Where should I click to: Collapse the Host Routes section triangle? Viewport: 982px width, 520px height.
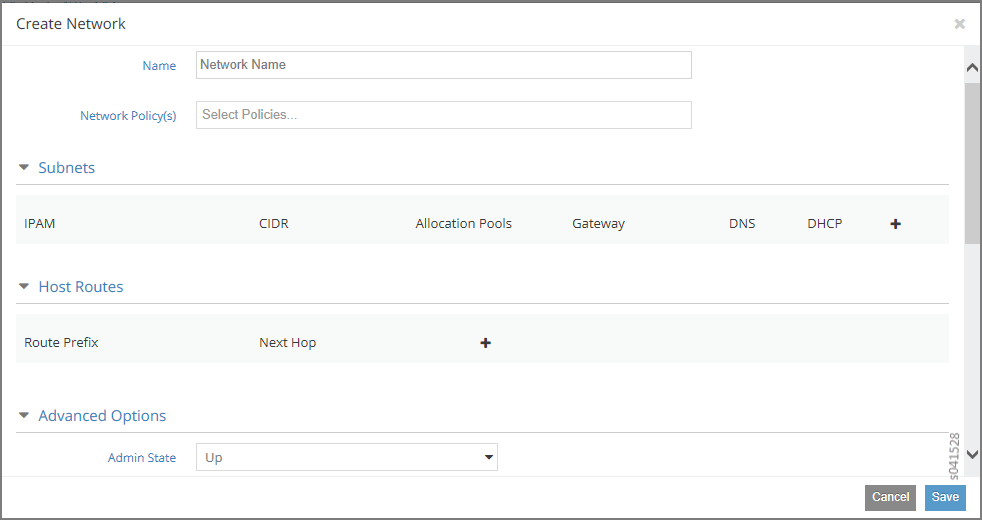coord(24,287)
